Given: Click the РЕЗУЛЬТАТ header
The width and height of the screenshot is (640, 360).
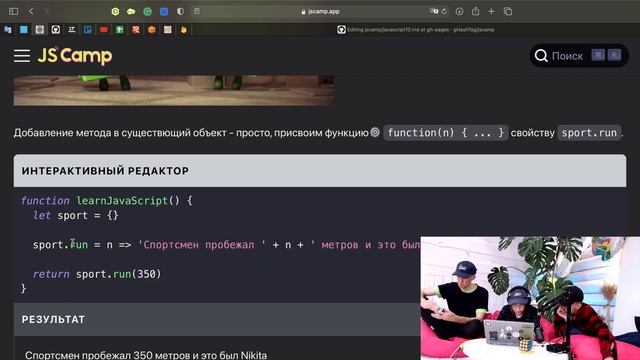Looking at the screenshot, I should click(x=217, y=319).
